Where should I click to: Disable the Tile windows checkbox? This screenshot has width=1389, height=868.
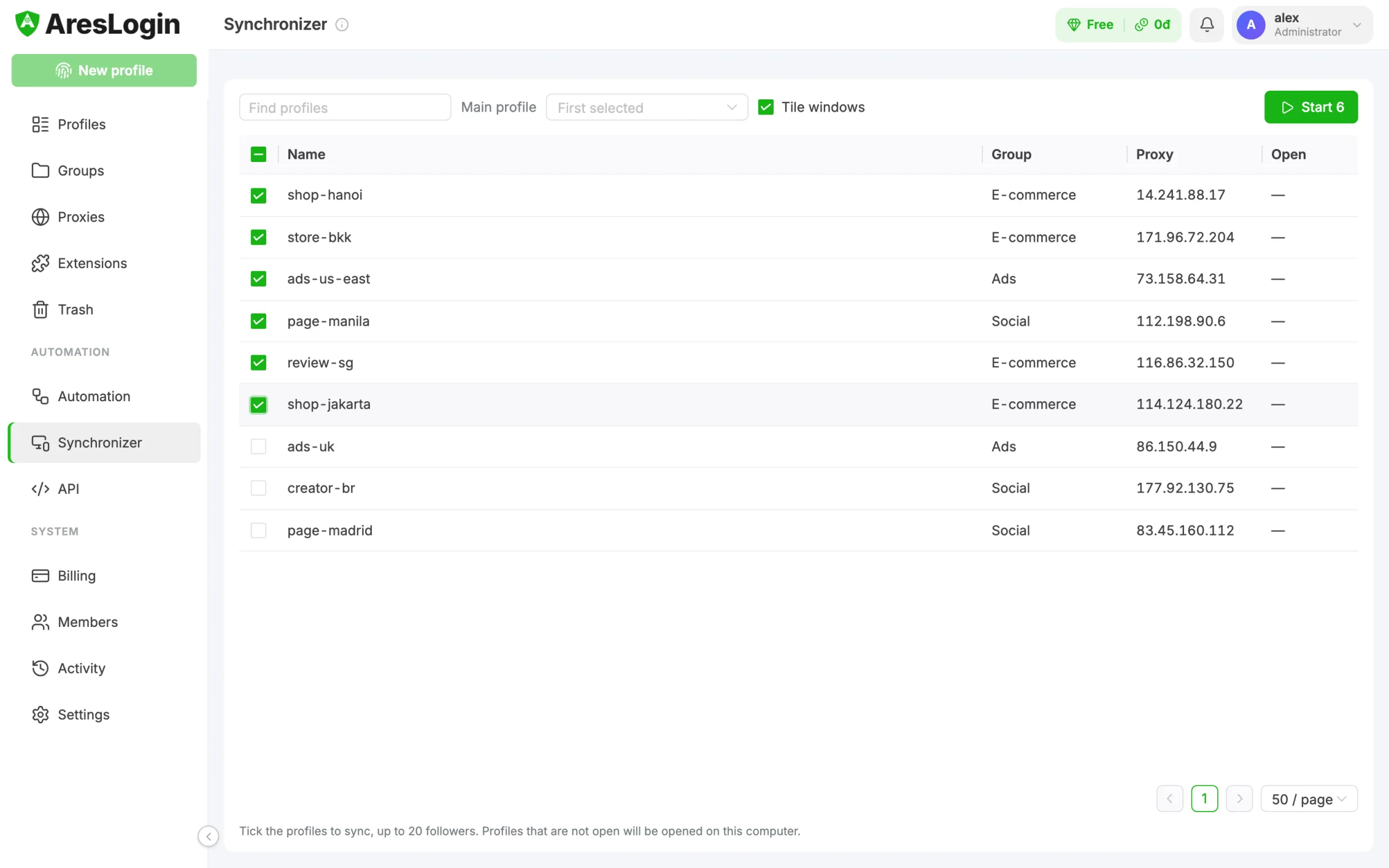point(766,107)
